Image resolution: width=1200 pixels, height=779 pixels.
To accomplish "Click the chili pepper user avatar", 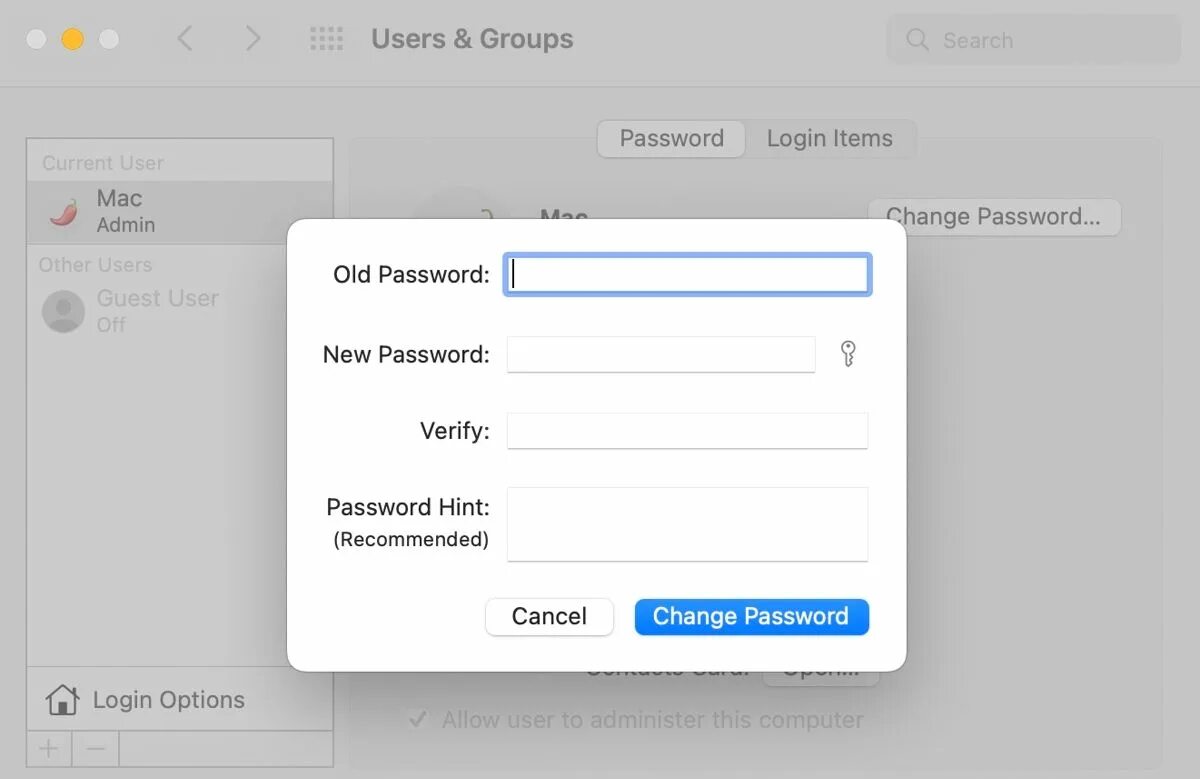I will (63, 211).
